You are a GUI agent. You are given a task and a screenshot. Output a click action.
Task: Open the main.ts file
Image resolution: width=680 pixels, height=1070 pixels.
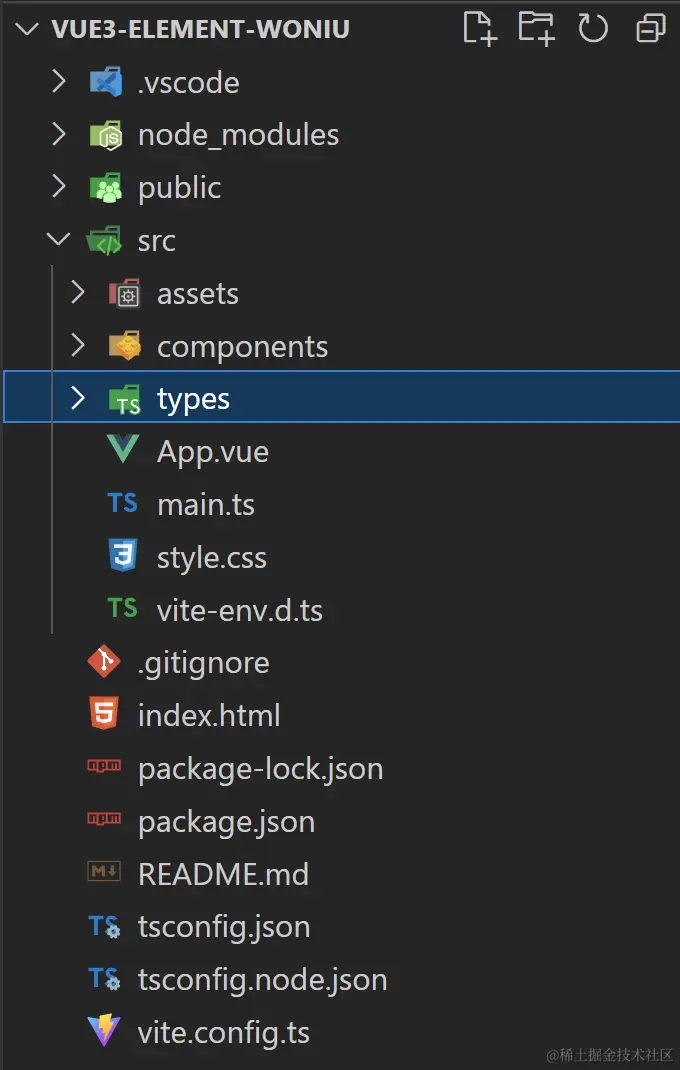point(206,505)
